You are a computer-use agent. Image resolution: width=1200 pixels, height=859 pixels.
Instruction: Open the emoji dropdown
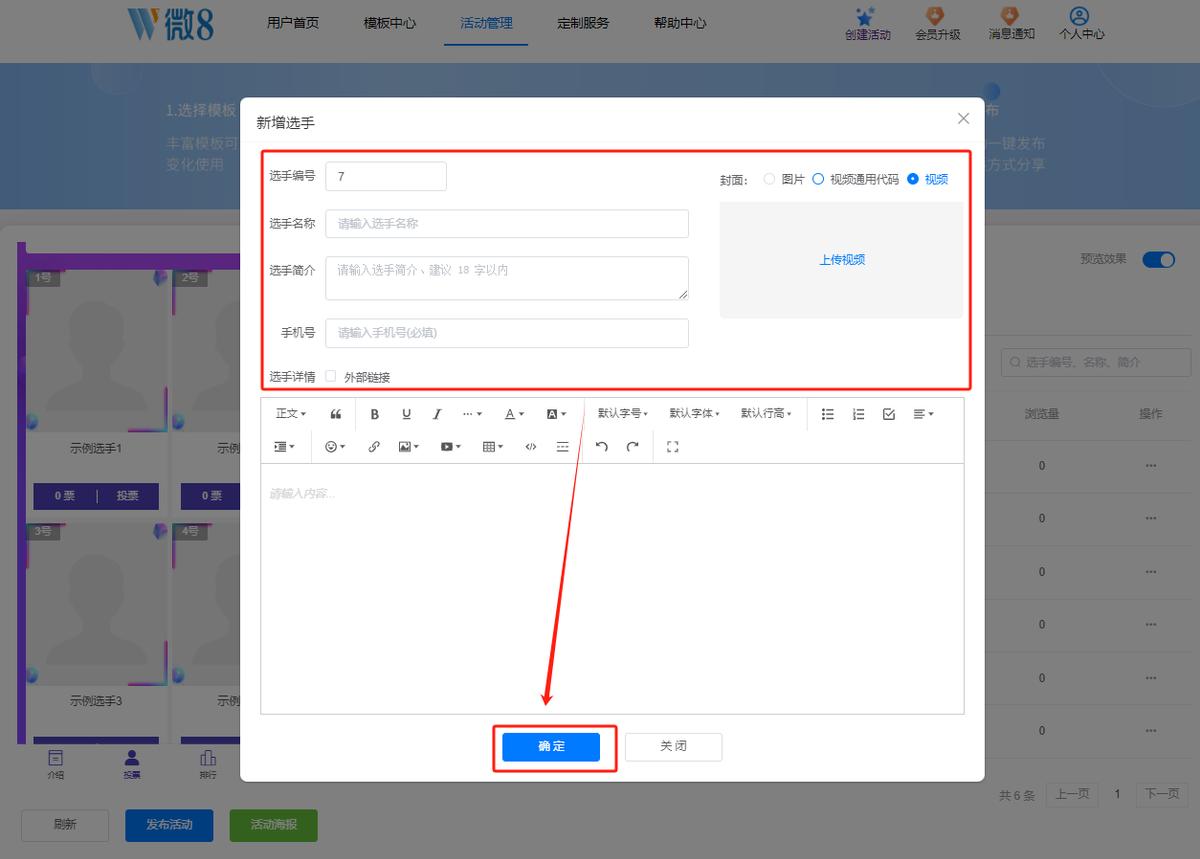[x=335, y=447]
